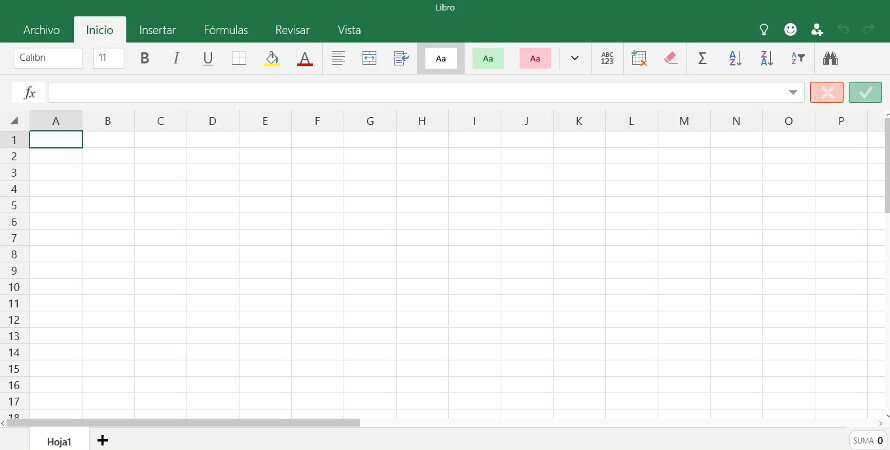Viewport: 890px width, 450px height.
Task: Click the formula bar input field
Action: point(426,92)
